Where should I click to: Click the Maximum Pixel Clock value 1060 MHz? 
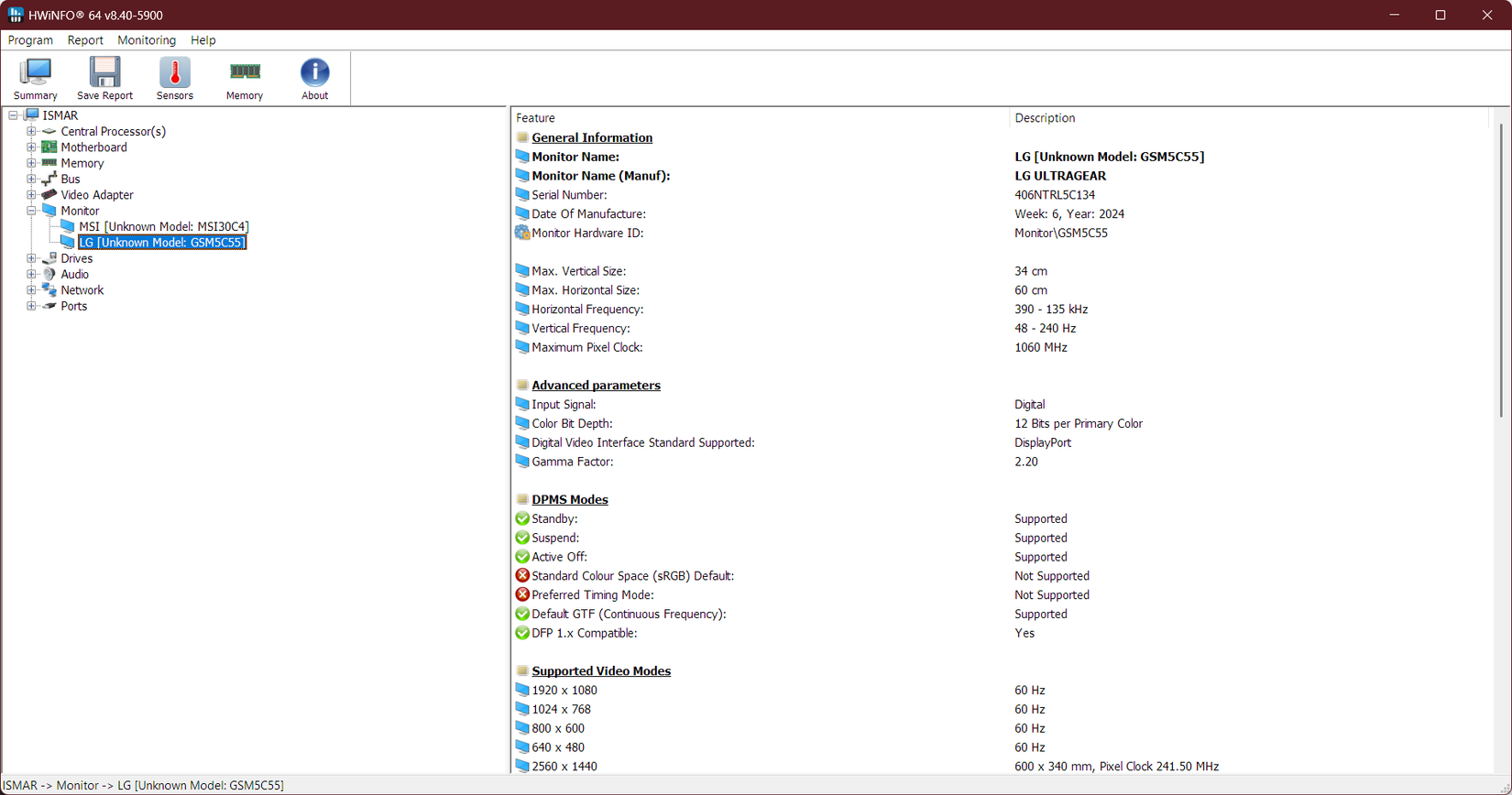click(1041, 347)
